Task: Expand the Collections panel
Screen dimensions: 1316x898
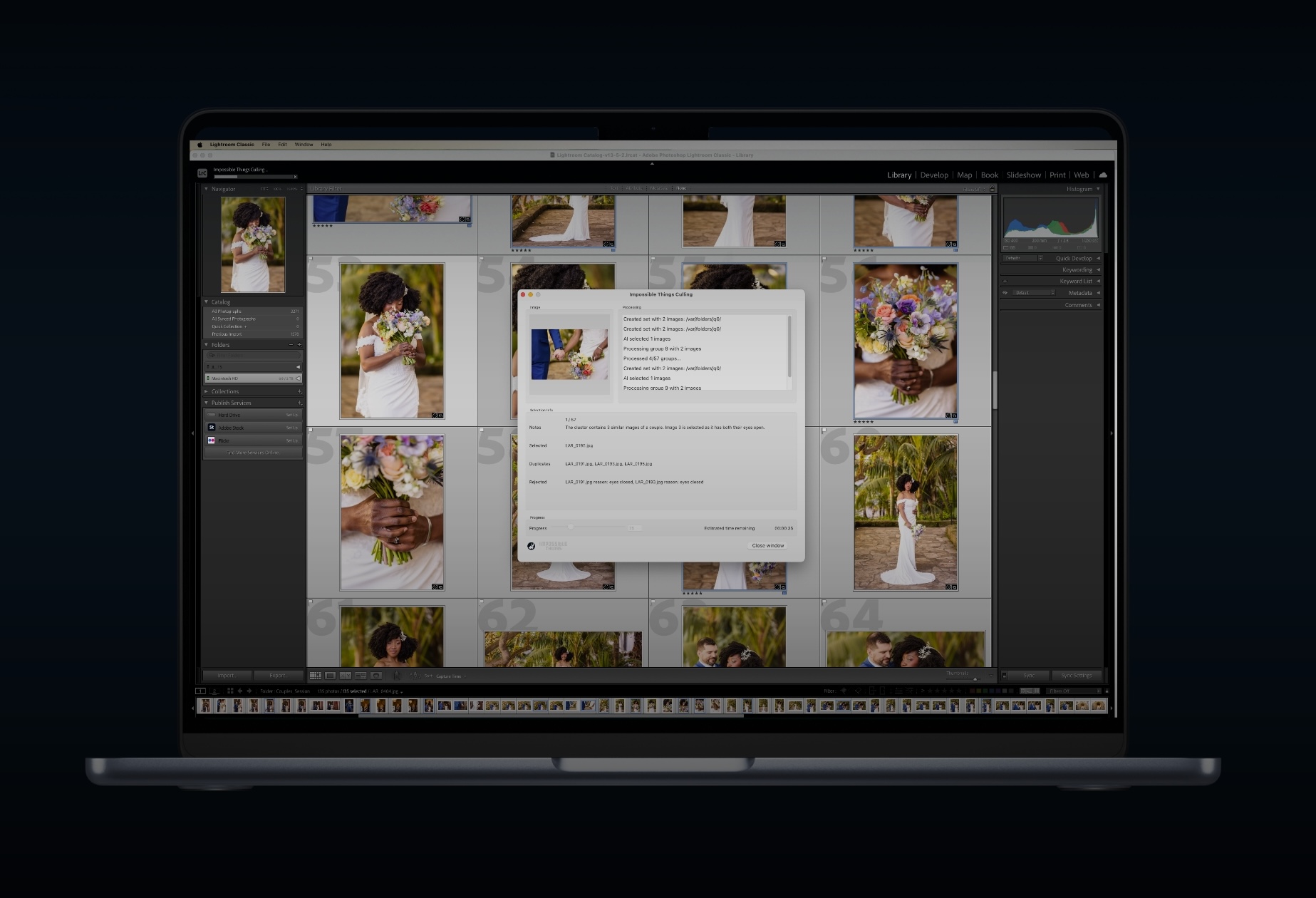Action: point(207,391)
